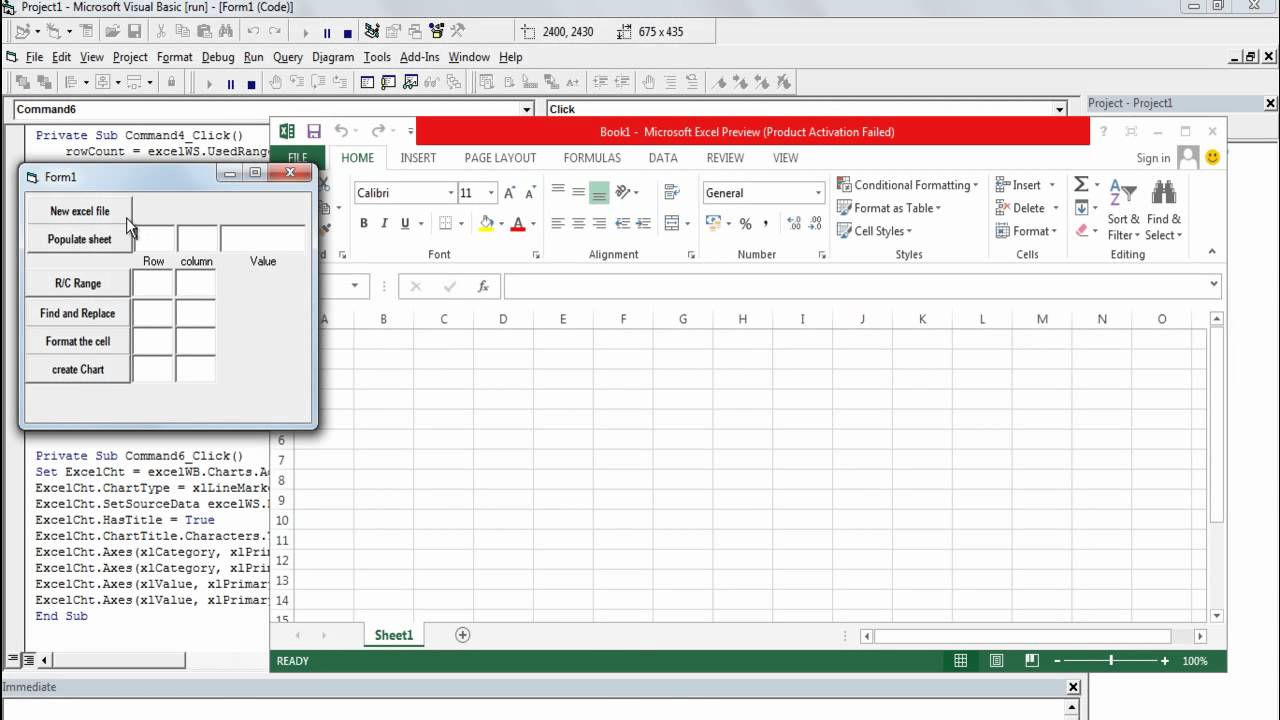The image size is (1280, 720).
Task: Click the Percent Style icon
Action: (745, 223)
